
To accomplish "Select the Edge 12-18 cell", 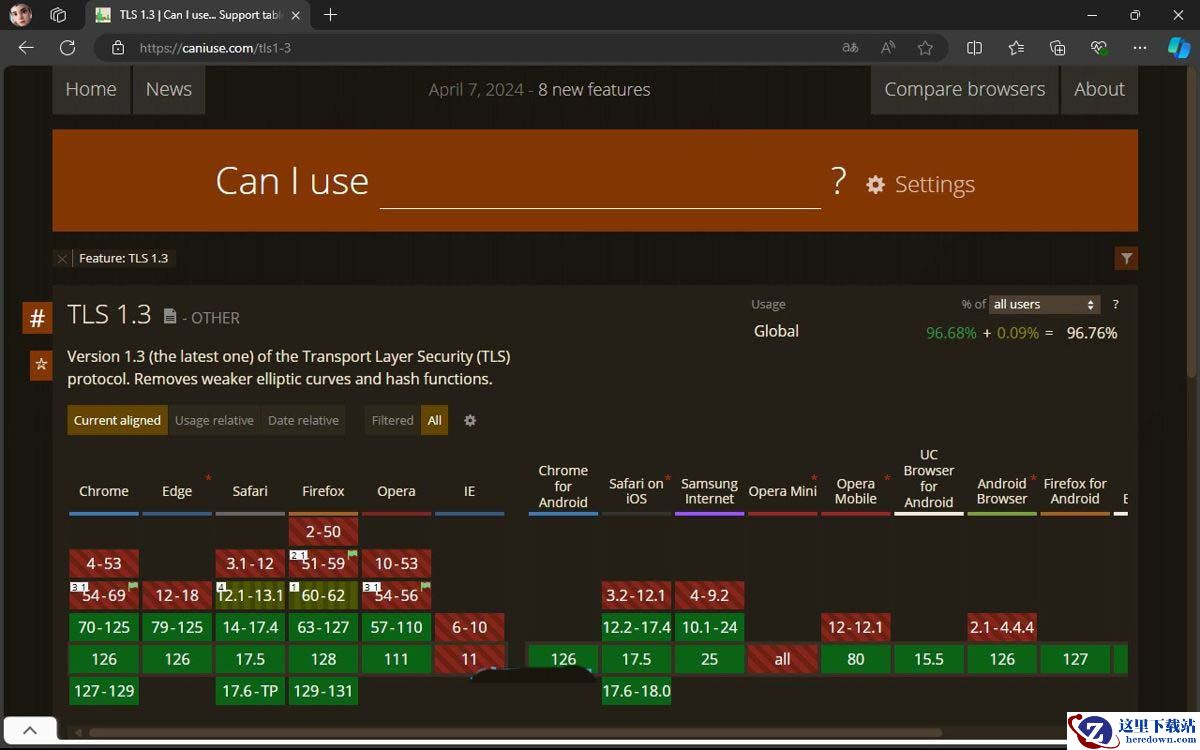I will click(177, 595).
